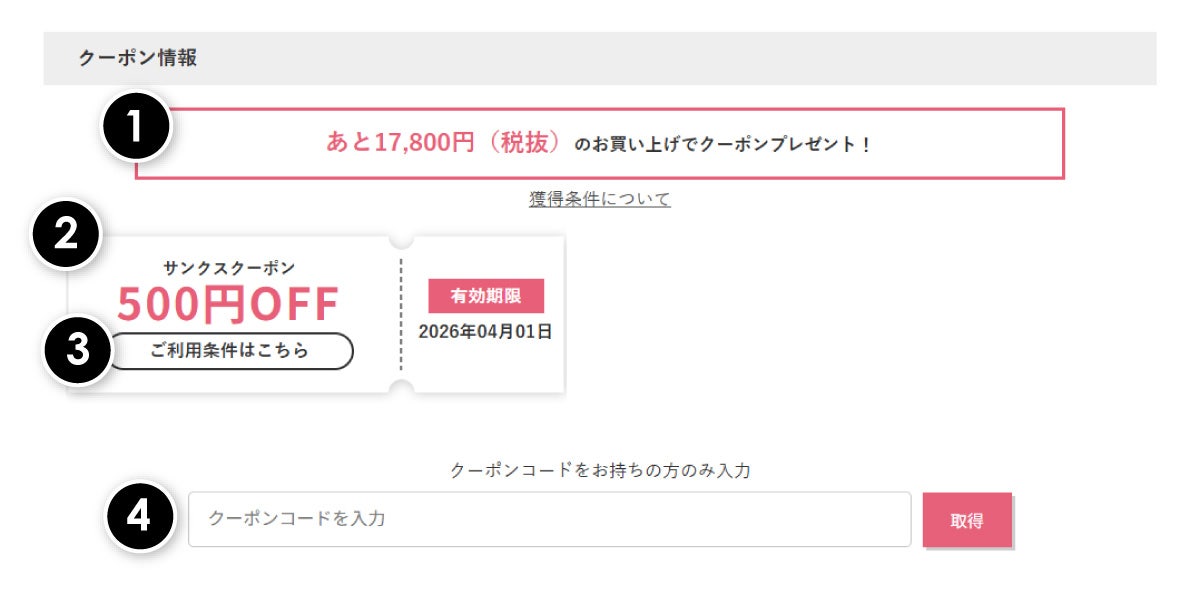Viewport: 1200px width, 600px height.
Task: Click the numbered marker 4 beside code input
Action: click(x=140, y=516)
